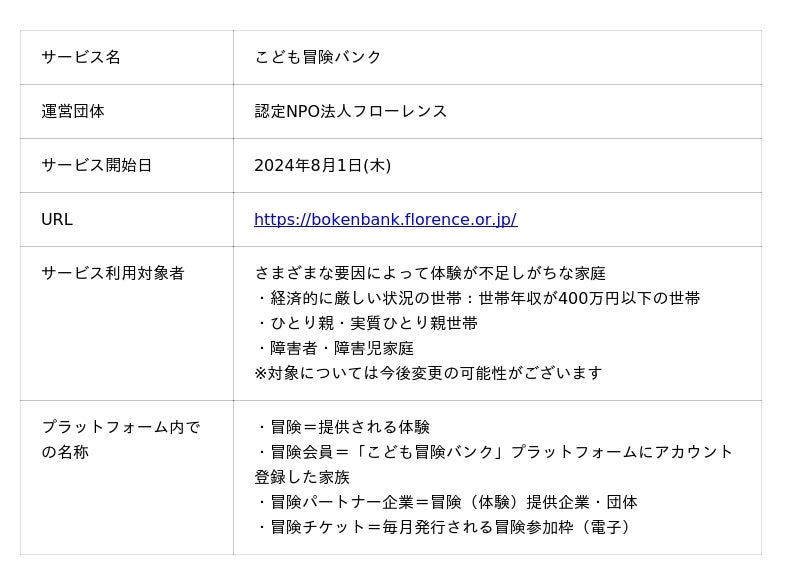The image size is (800, 585).
Task: Click the プラットフォーム内での名称 label
Action: [x=120, y=440]
